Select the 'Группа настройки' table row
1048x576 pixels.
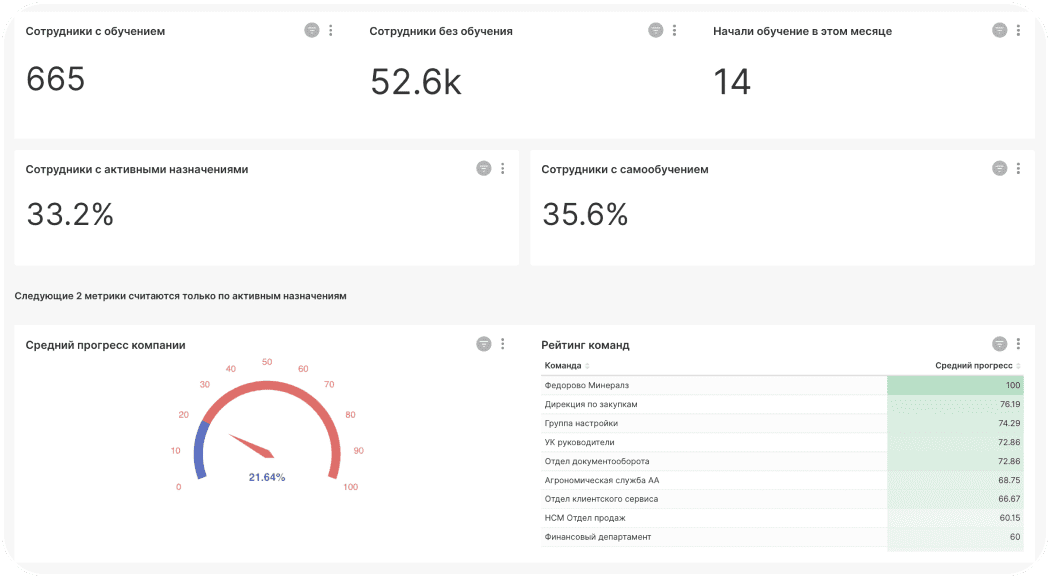tap(782, 423)
